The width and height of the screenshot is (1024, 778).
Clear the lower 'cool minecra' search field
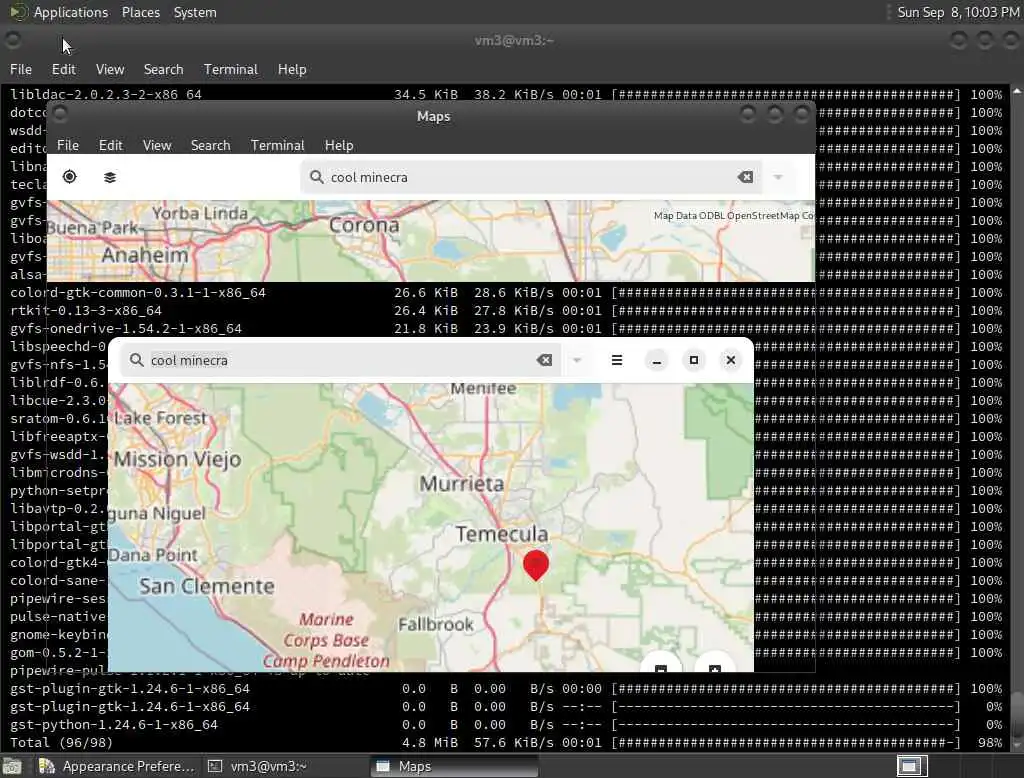[x=544, y=360]
